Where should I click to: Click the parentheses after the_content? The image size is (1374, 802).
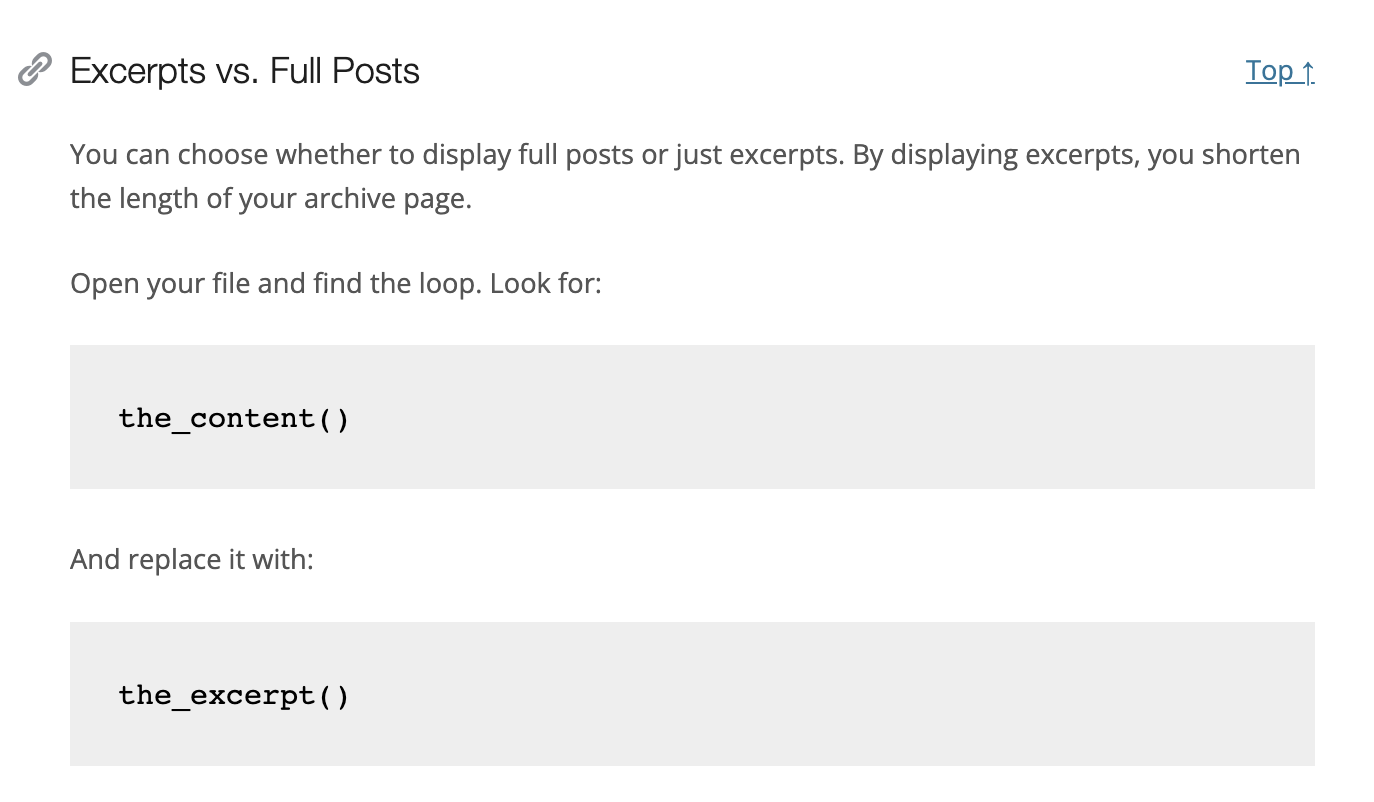[x=334, y=418]
